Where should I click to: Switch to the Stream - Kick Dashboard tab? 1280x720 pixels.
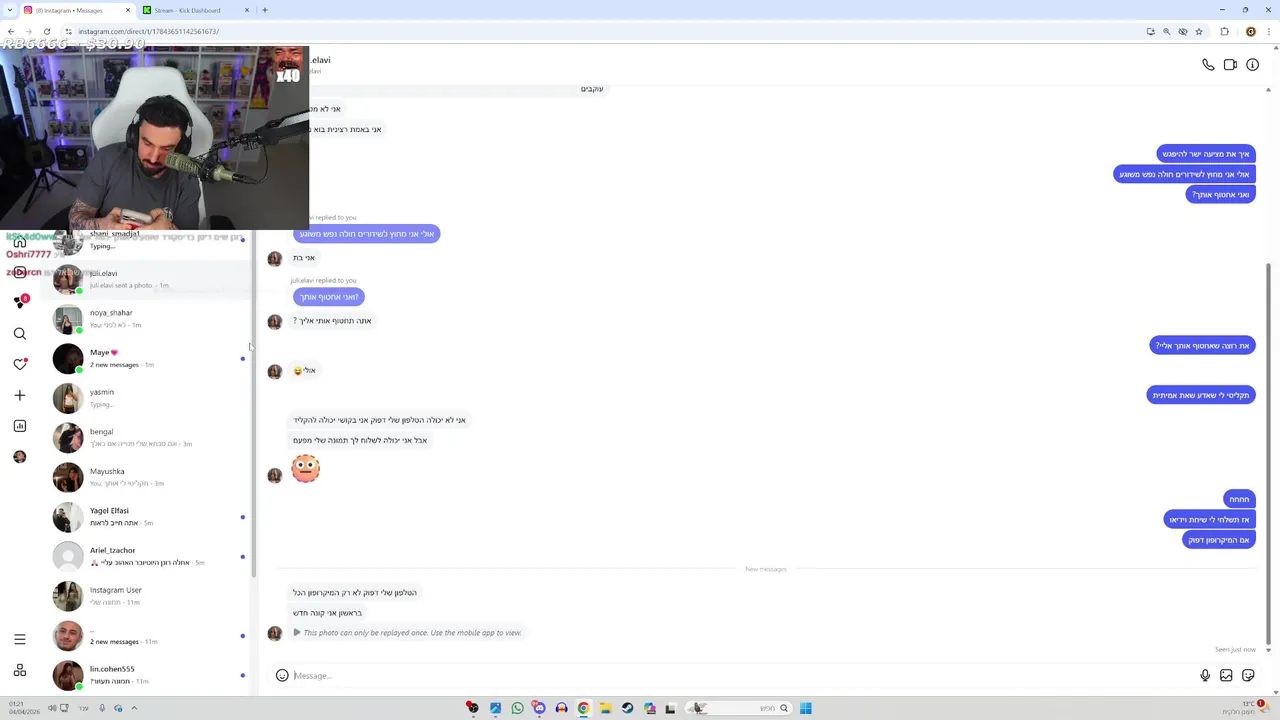pyautogui.click(x=195, y=10)
